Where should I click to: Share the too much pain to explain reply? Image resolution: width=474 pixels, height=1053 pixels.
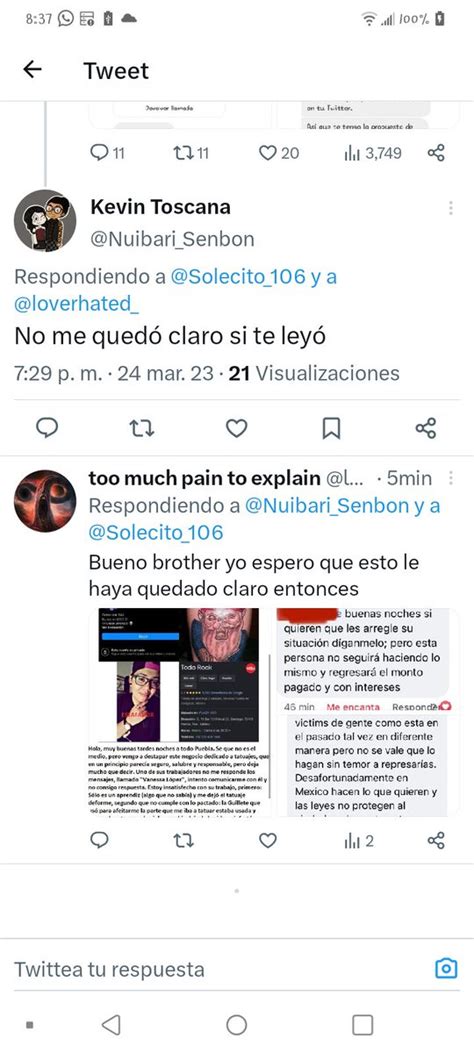tap(436, 840)
